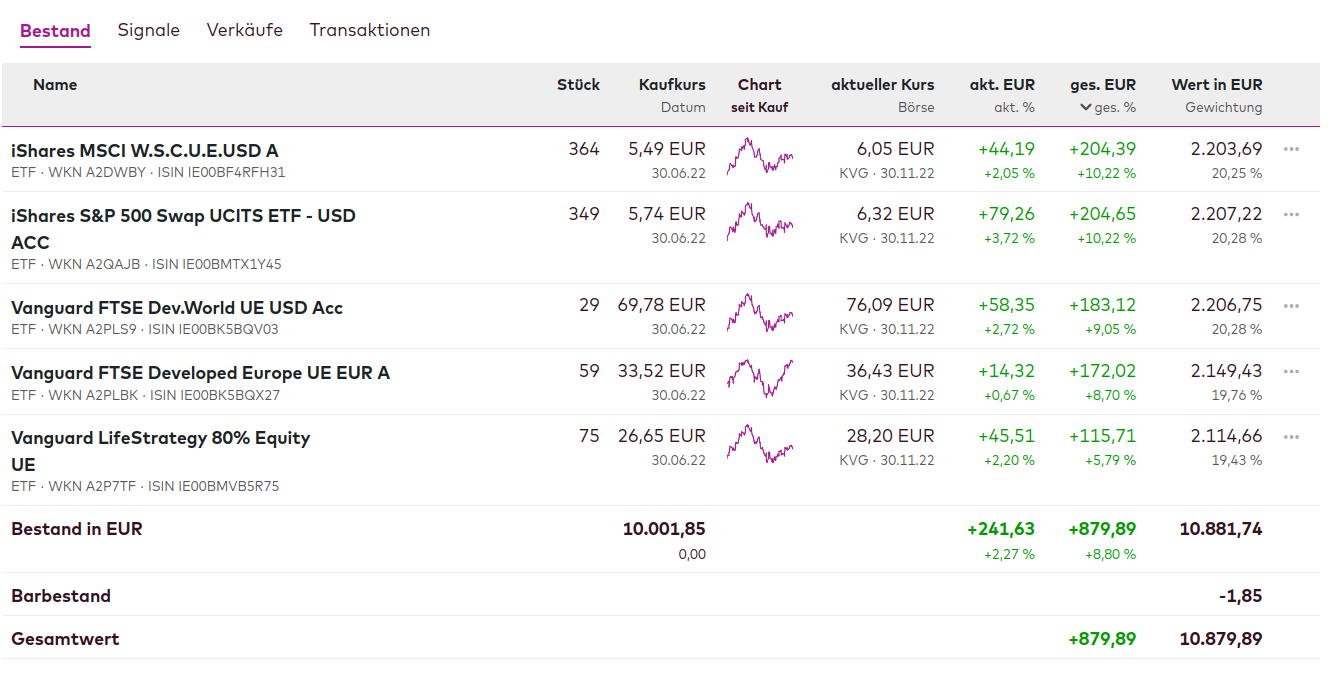Screen dimensions: 1329x688
Task: Toggle sort arrow beside ges. % header
Action: [1086, 108]
